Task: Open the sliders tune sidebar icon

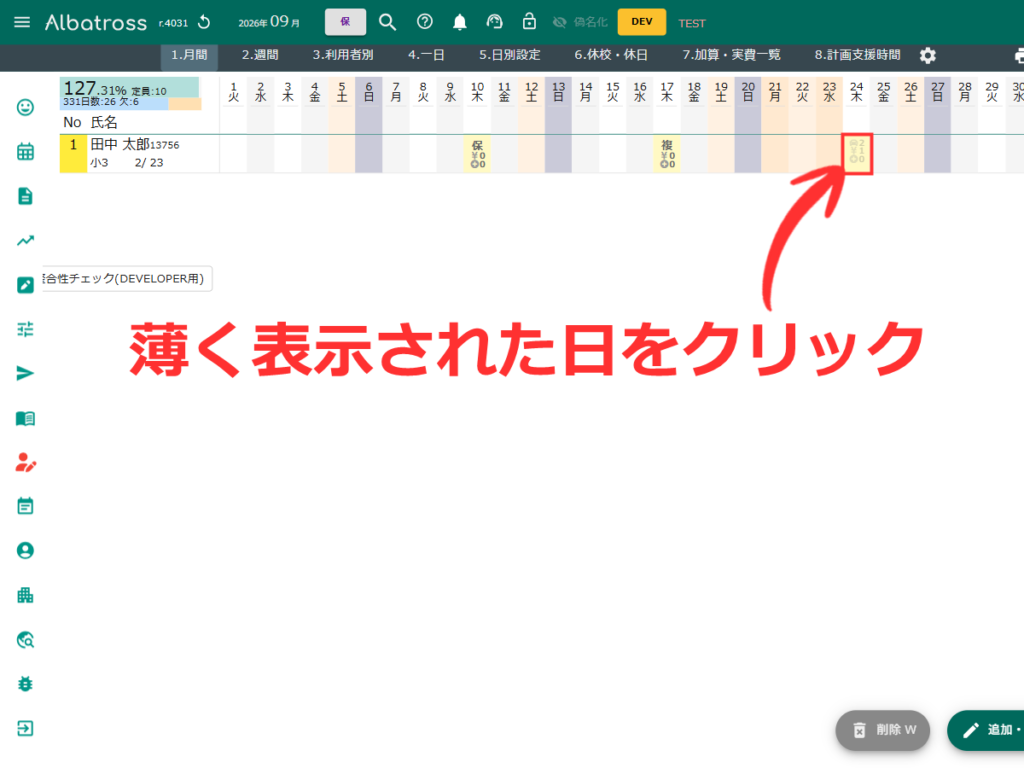Action: click(x=25, y=329)
